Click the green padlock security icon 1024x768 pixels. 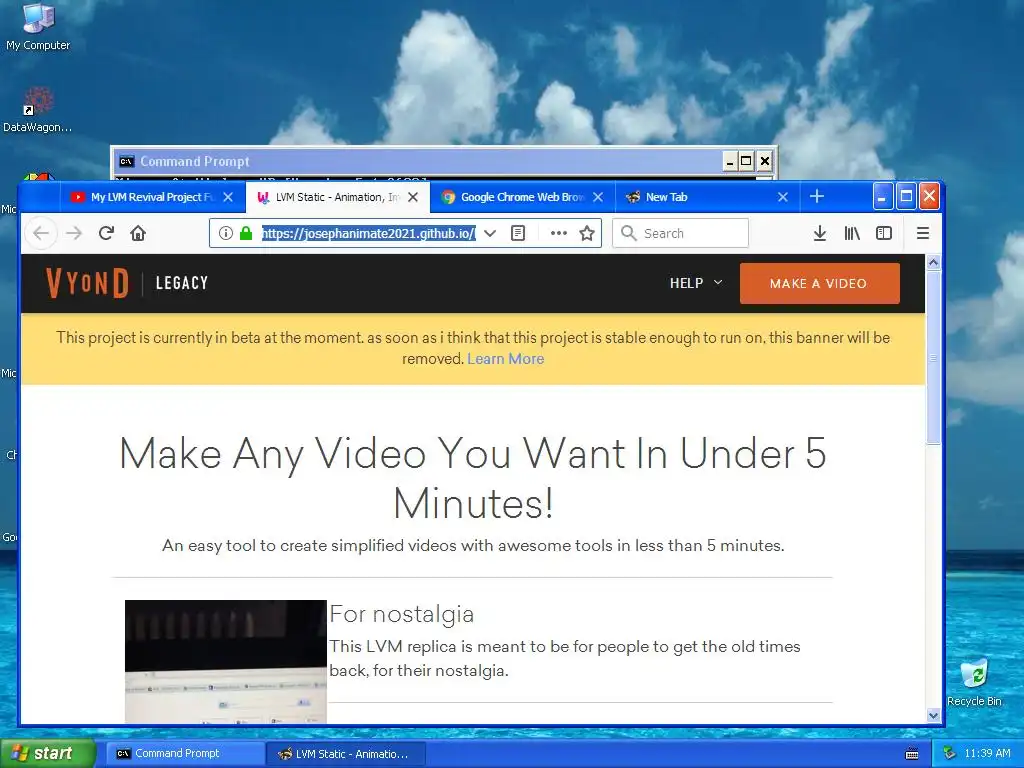246,233
